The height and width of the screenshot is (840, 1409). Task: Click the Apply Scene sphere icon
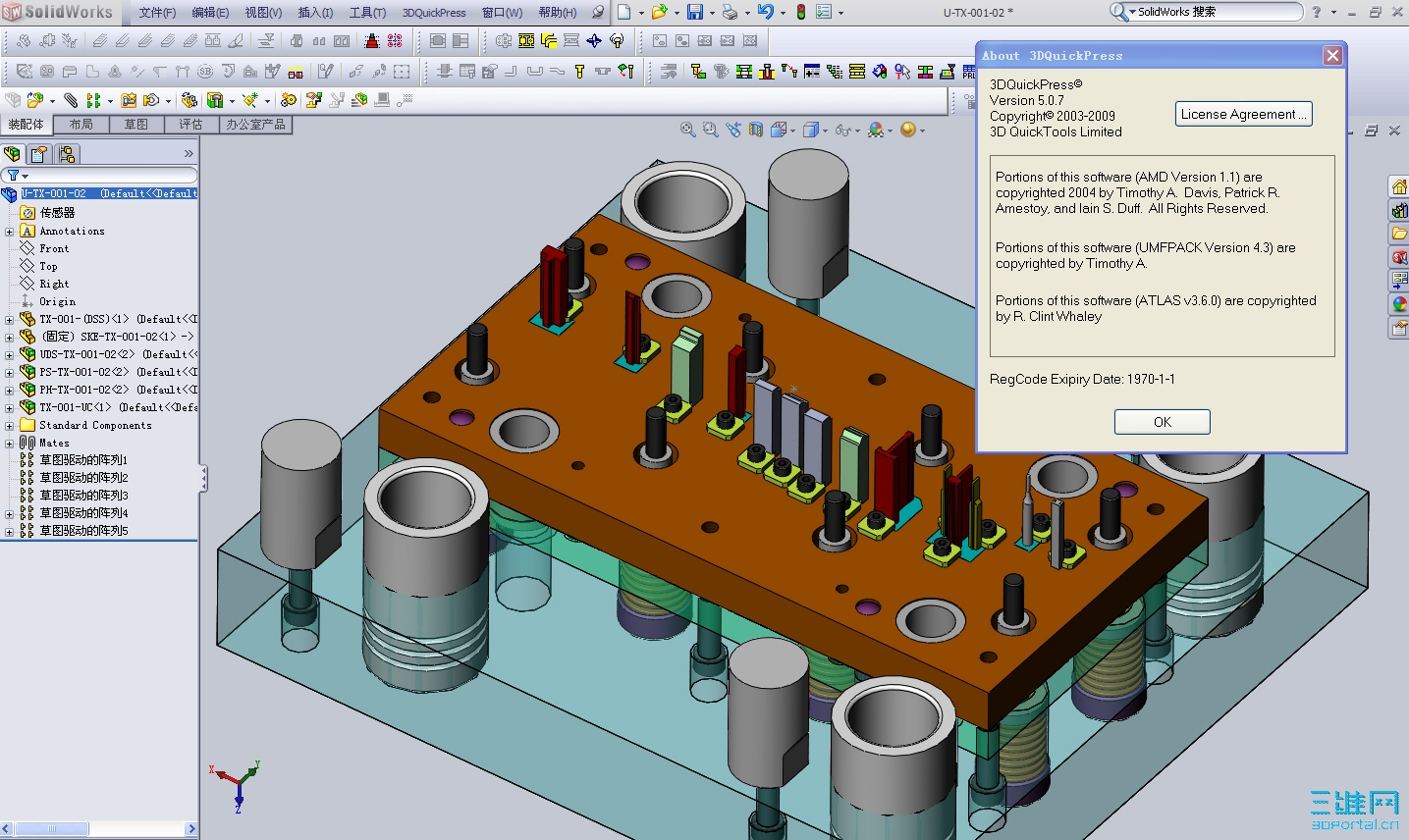point(907,130)
